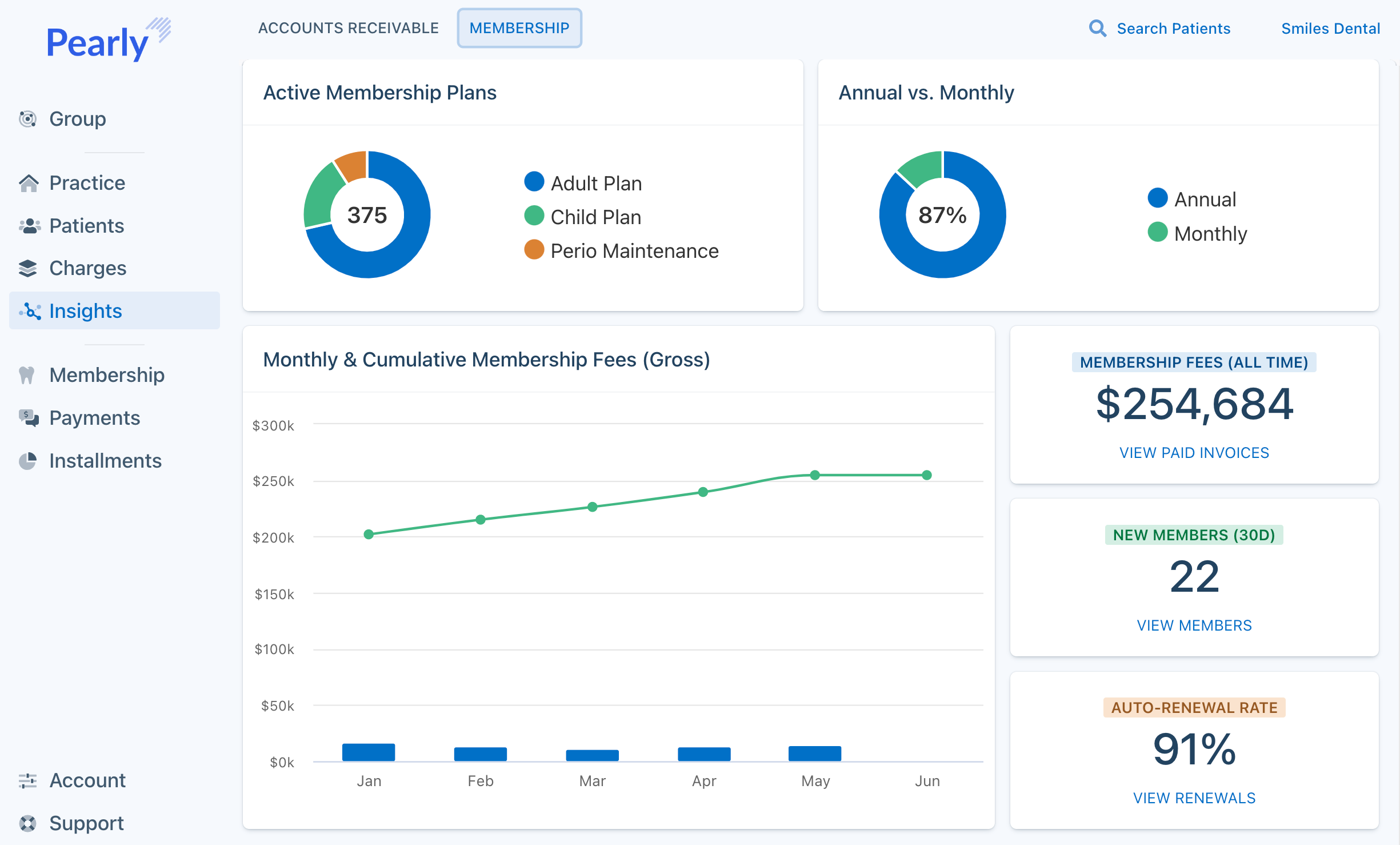The width and height of the screenshot is (1400, 845).
Task: Open Support via the lifebuoy icon
Action: (x=27, y=823)
